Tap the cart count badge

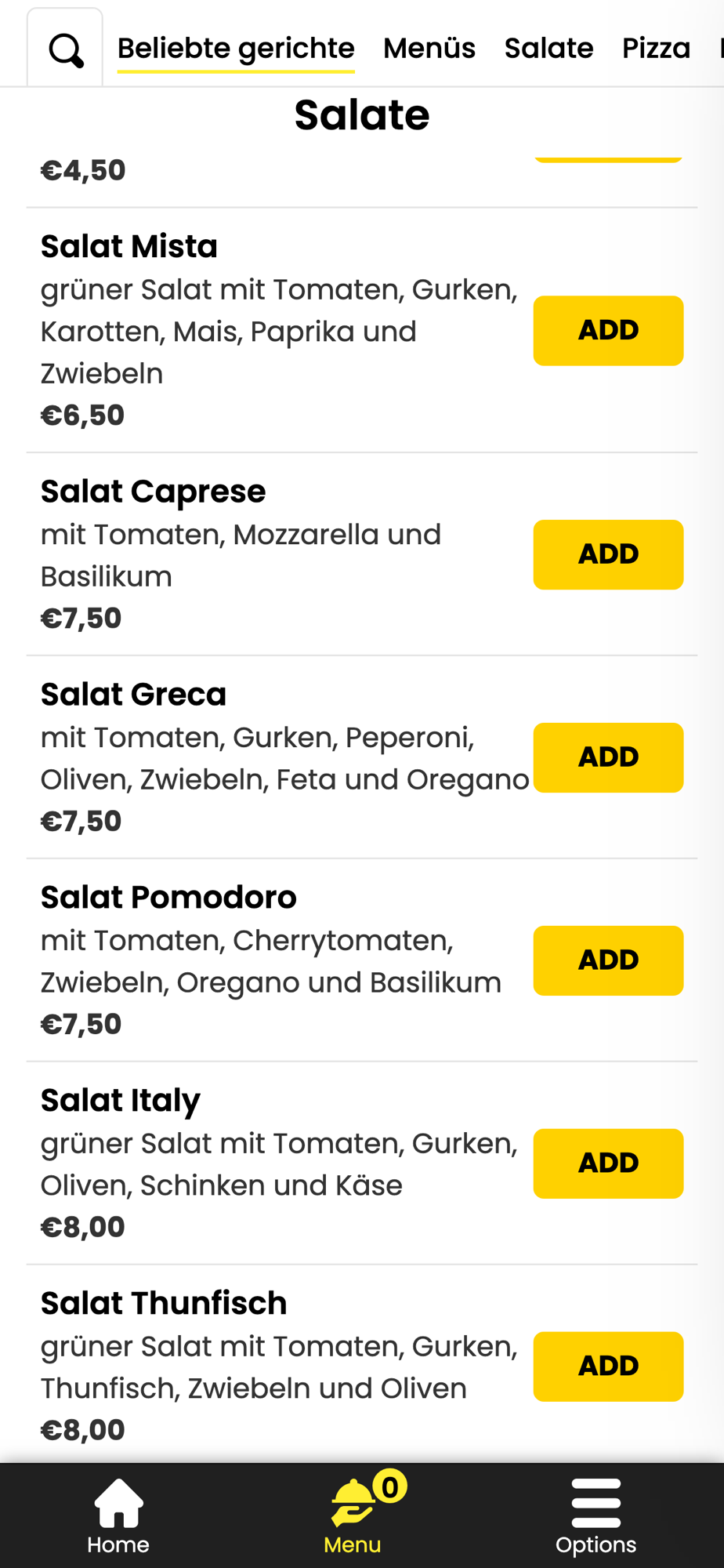click(389, 1486)
